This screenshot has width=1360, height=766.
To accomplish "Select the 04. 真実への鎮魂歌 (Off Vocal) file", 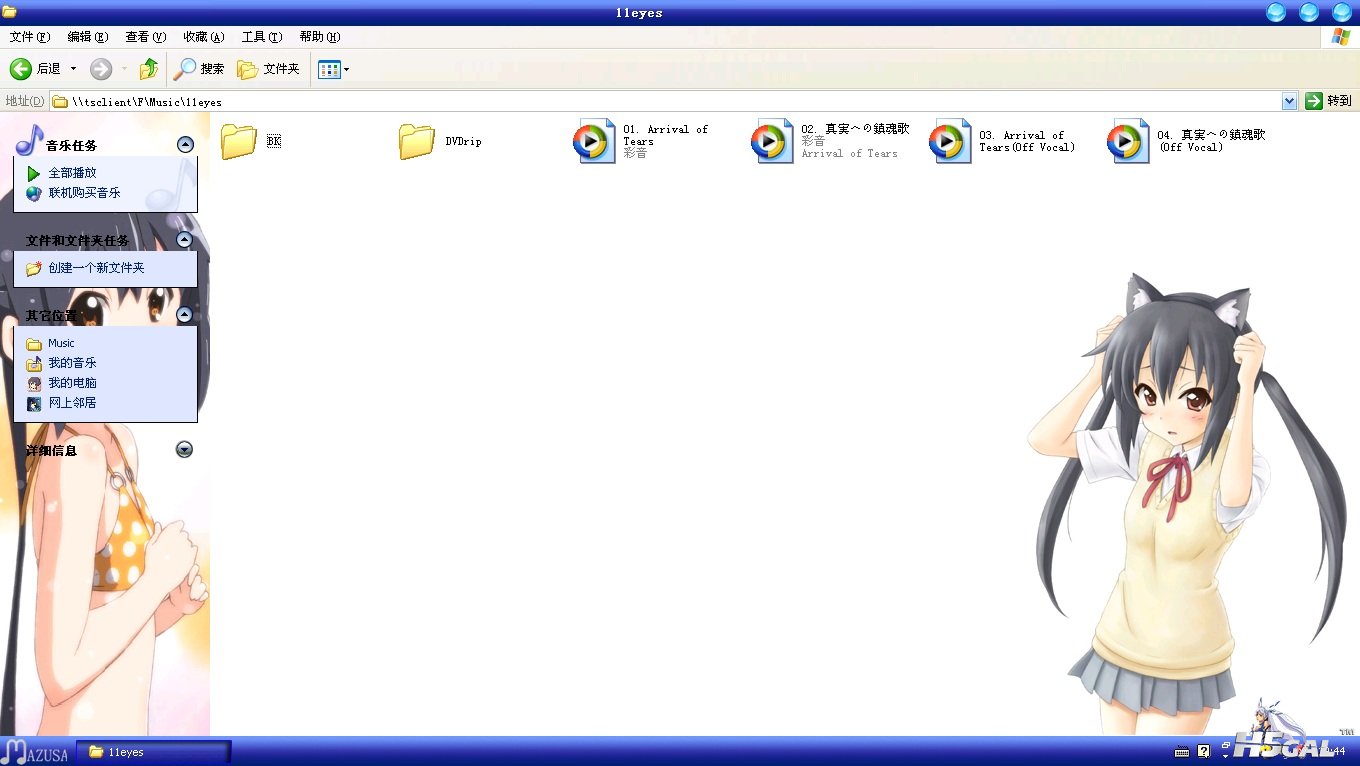I will 1128,141.
